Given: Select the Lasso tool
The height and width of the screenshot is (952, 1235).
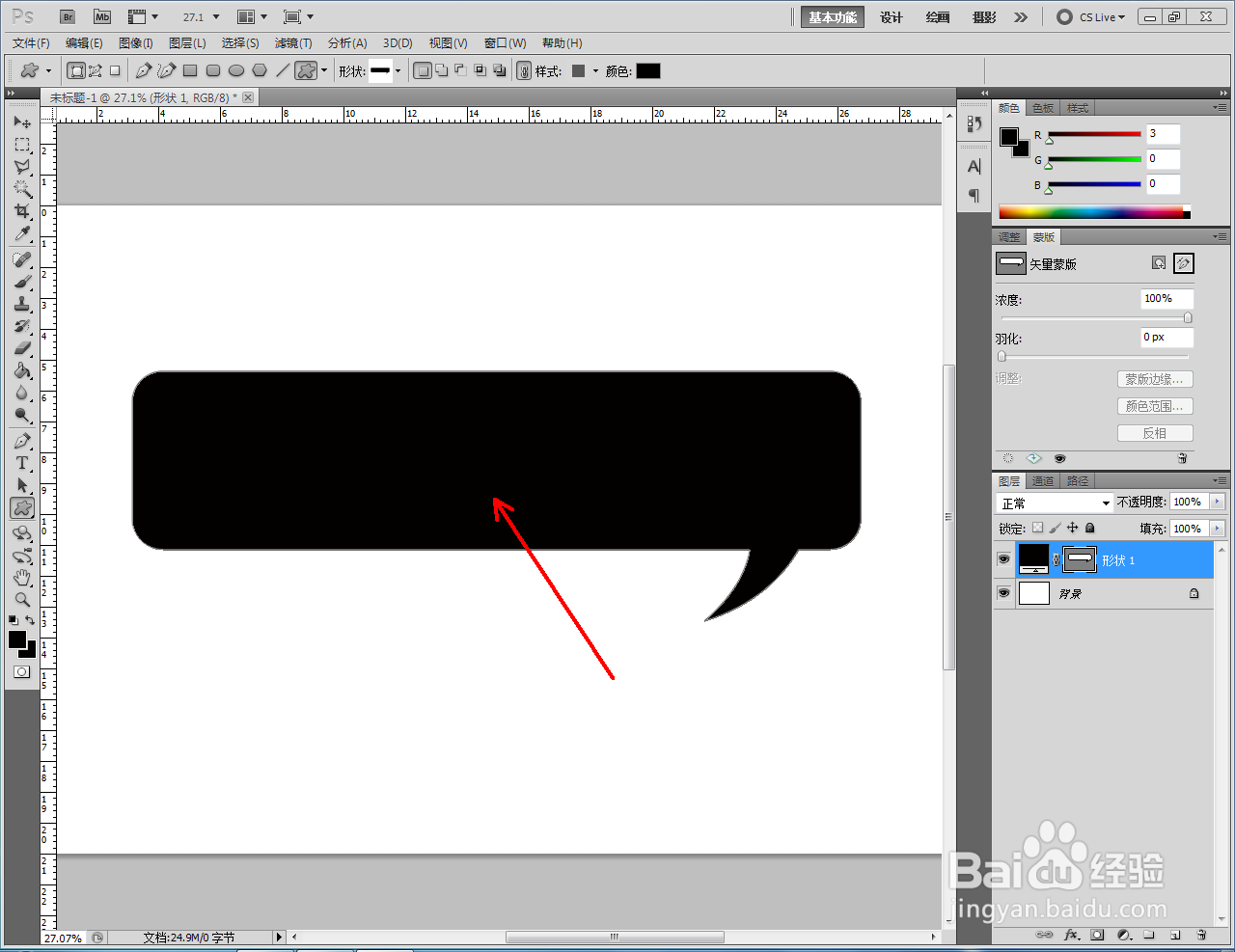Looking at the screenshot, I should 22,167.
